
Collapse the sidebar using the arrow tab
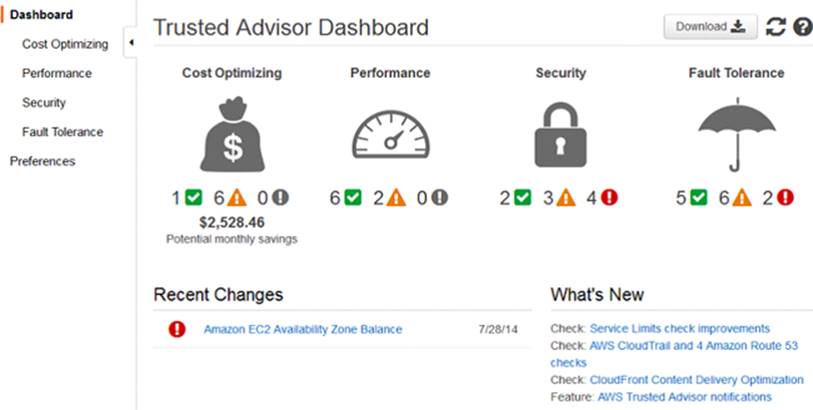131,43
